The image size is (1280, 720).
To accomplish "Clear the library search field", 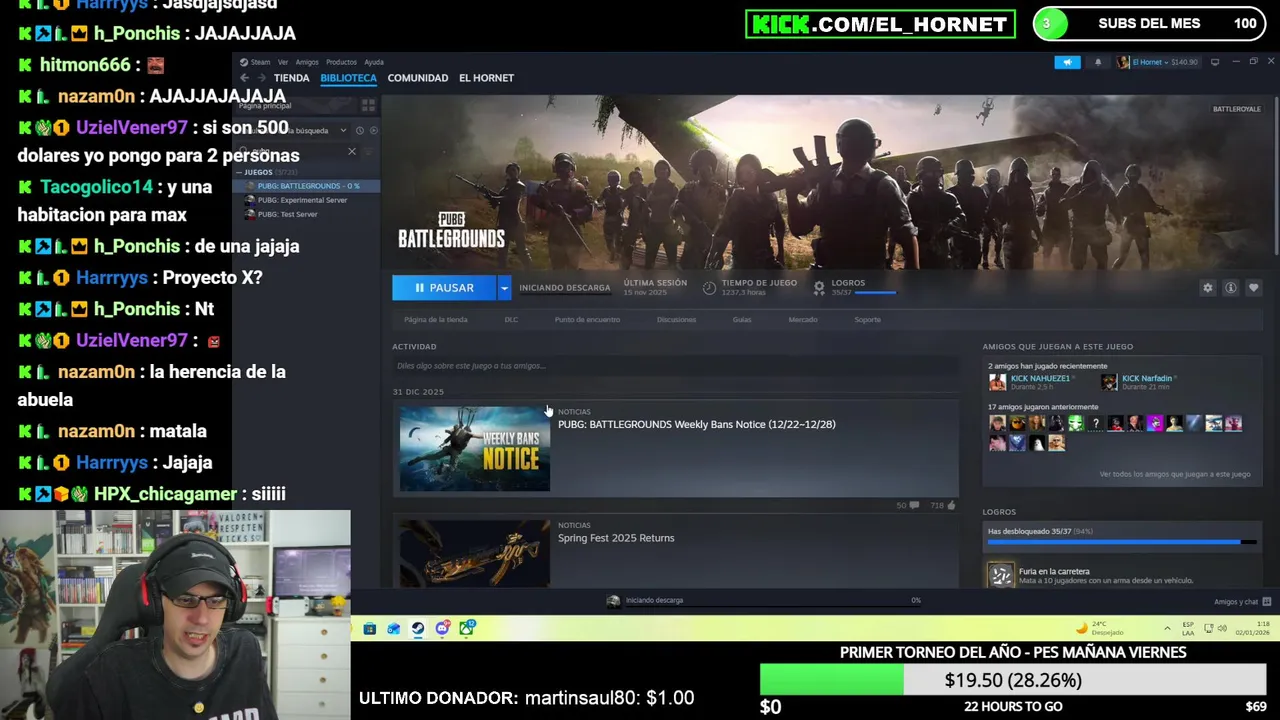I will (x=351, y=151).
